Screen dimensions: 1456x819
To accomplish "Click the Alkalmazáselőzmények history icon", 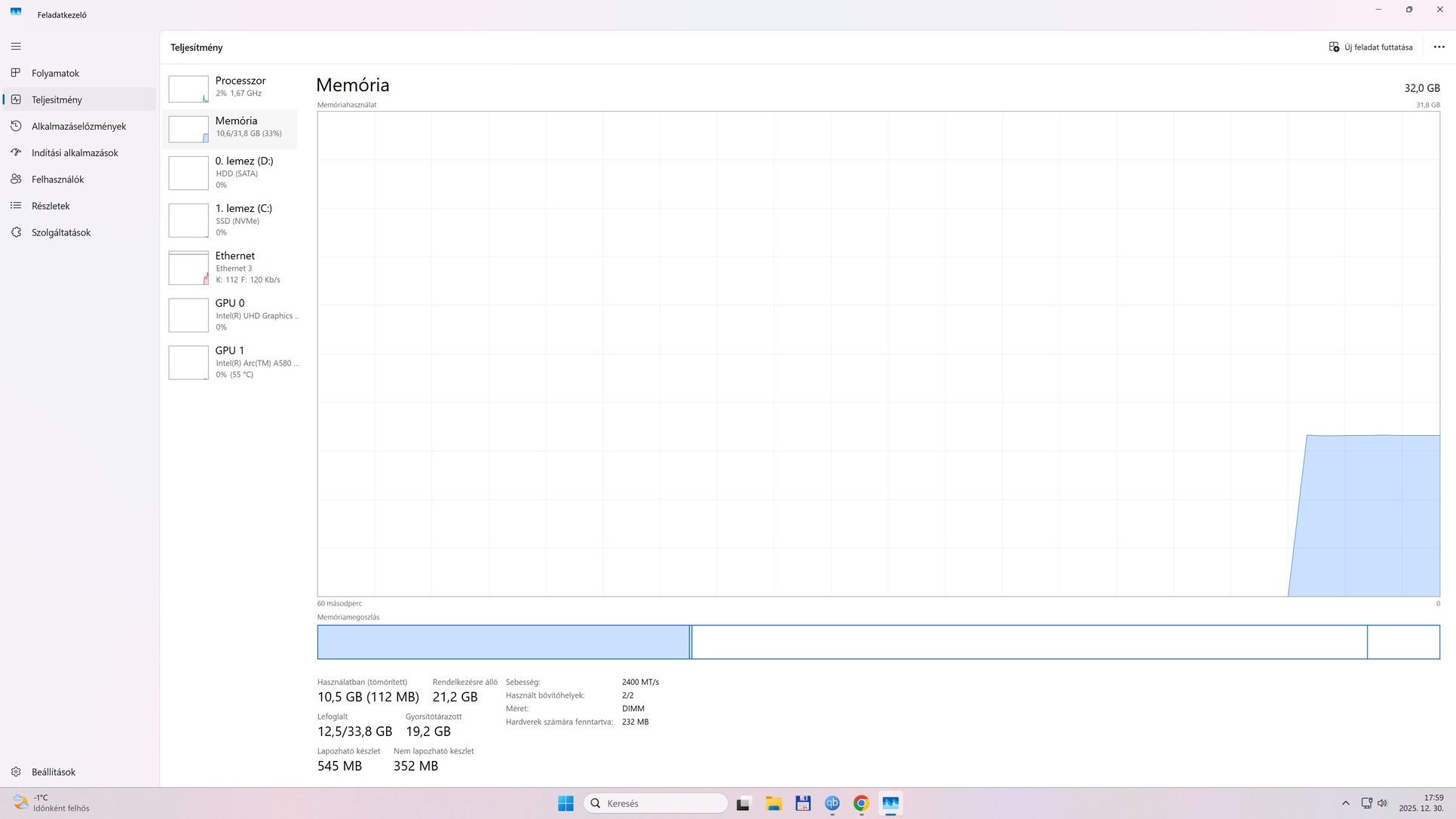I will (16, 126).
